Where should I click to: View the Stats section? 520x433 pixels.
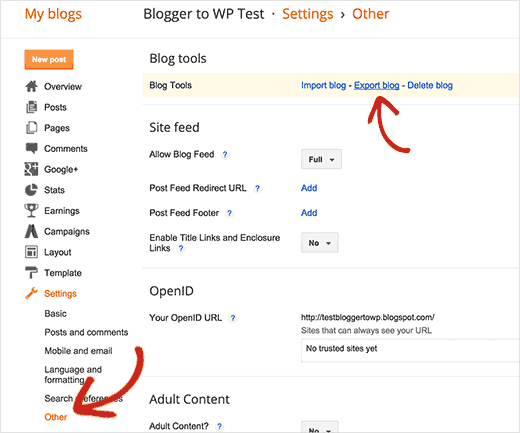[x=54, y=190]
